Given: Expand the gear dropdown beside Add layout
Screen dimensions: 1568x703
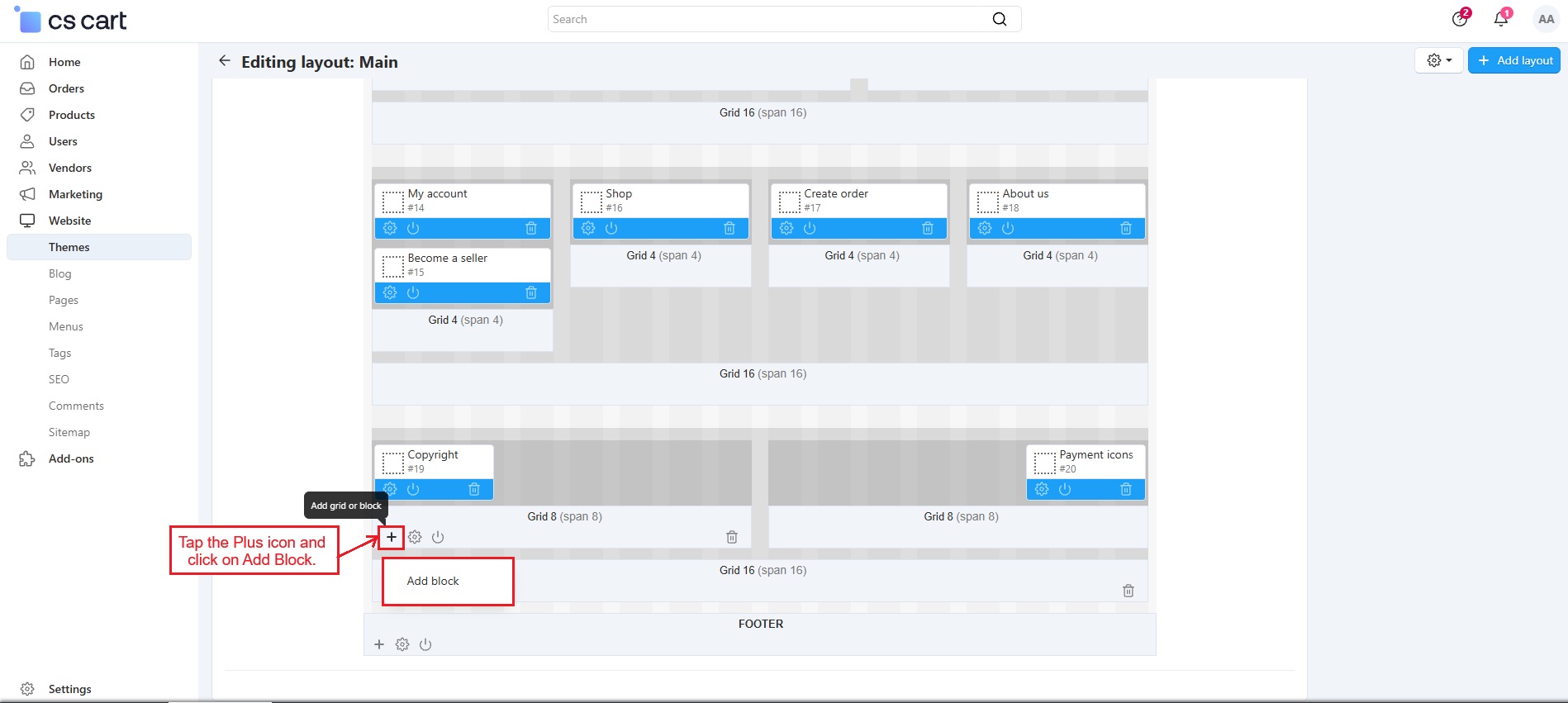Looking at the screenshot, I should tap(1438, 60).
